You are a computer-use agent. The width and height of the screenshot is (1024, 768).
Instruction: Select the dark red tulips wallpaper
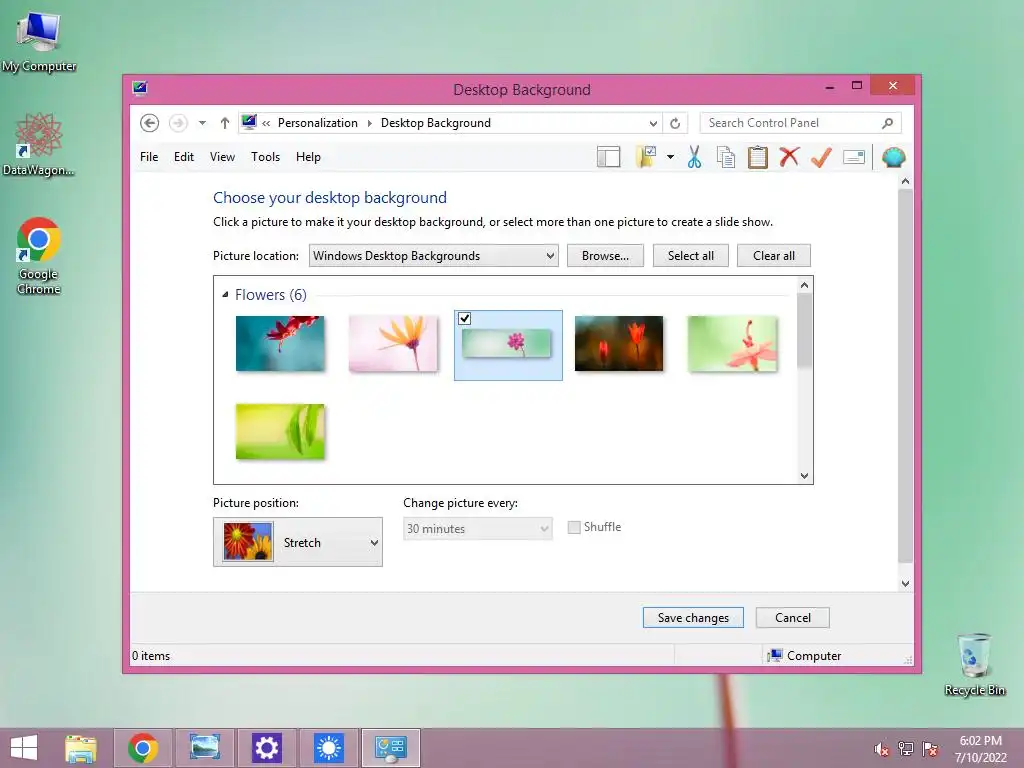tap(619, 344)
